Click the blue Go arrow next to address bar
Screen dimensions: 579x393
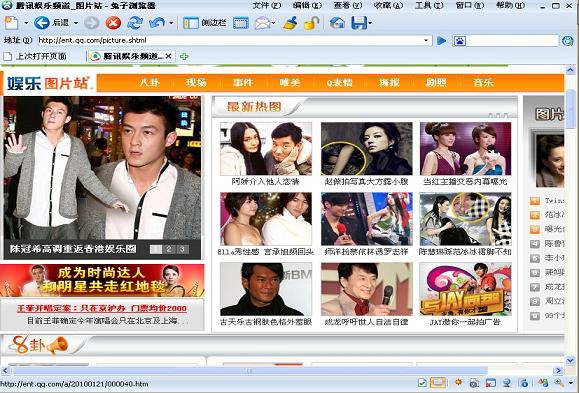441,40
